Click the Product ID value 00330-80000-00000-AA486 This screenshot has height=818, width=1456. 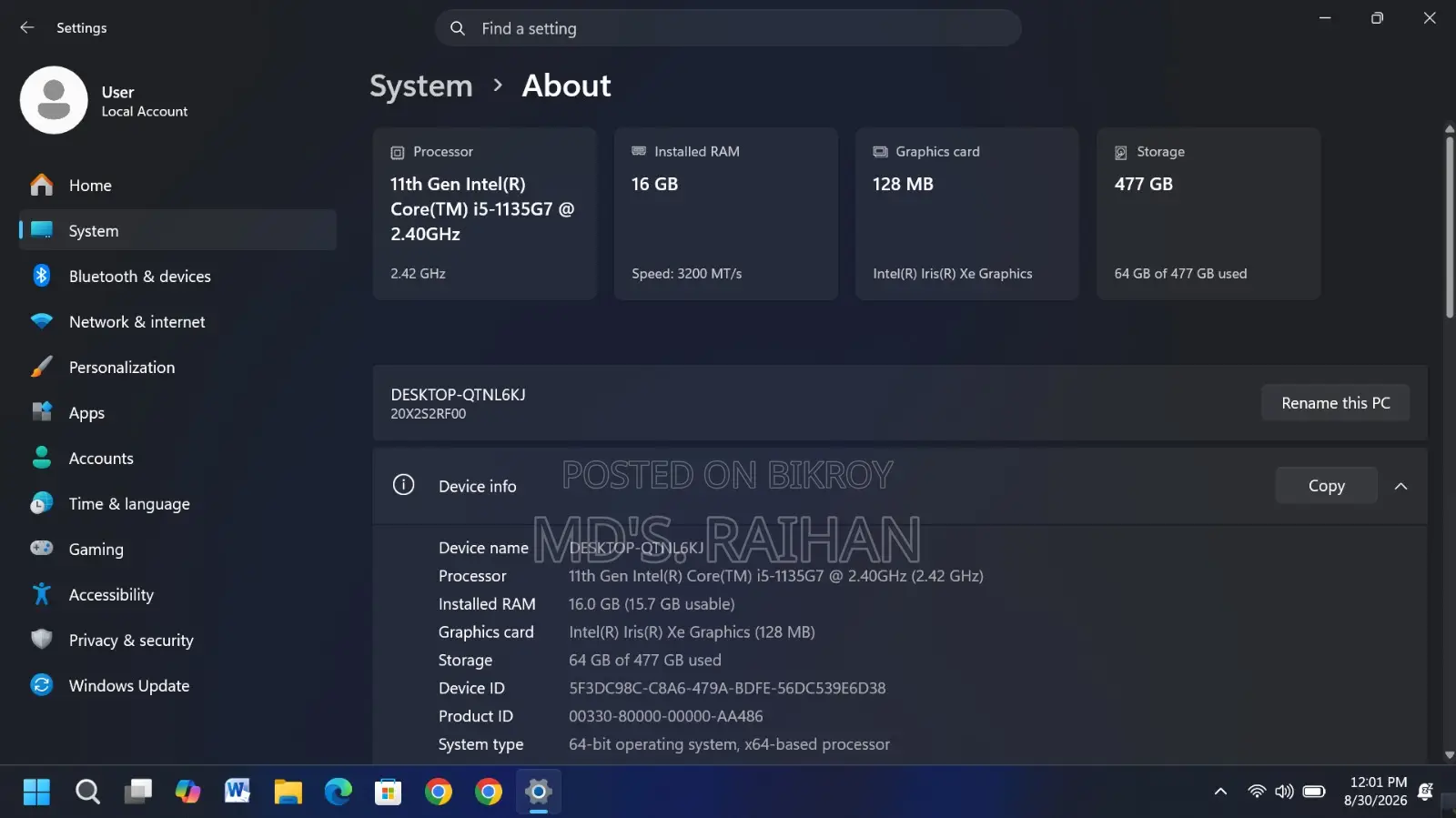pos(665,716)
